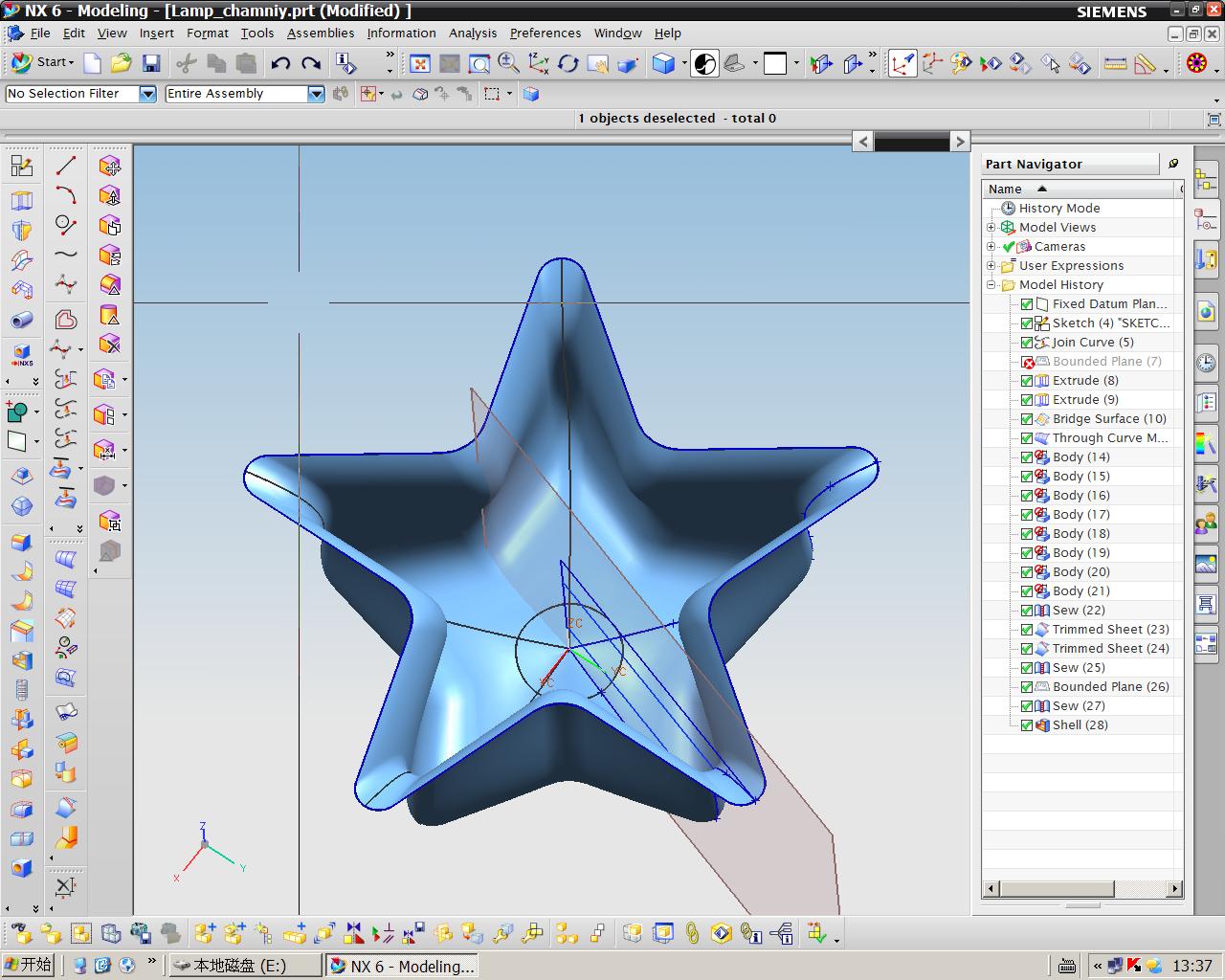
Task: Open the No Selection Filter dropdown
Action: (x=147, y=94)
